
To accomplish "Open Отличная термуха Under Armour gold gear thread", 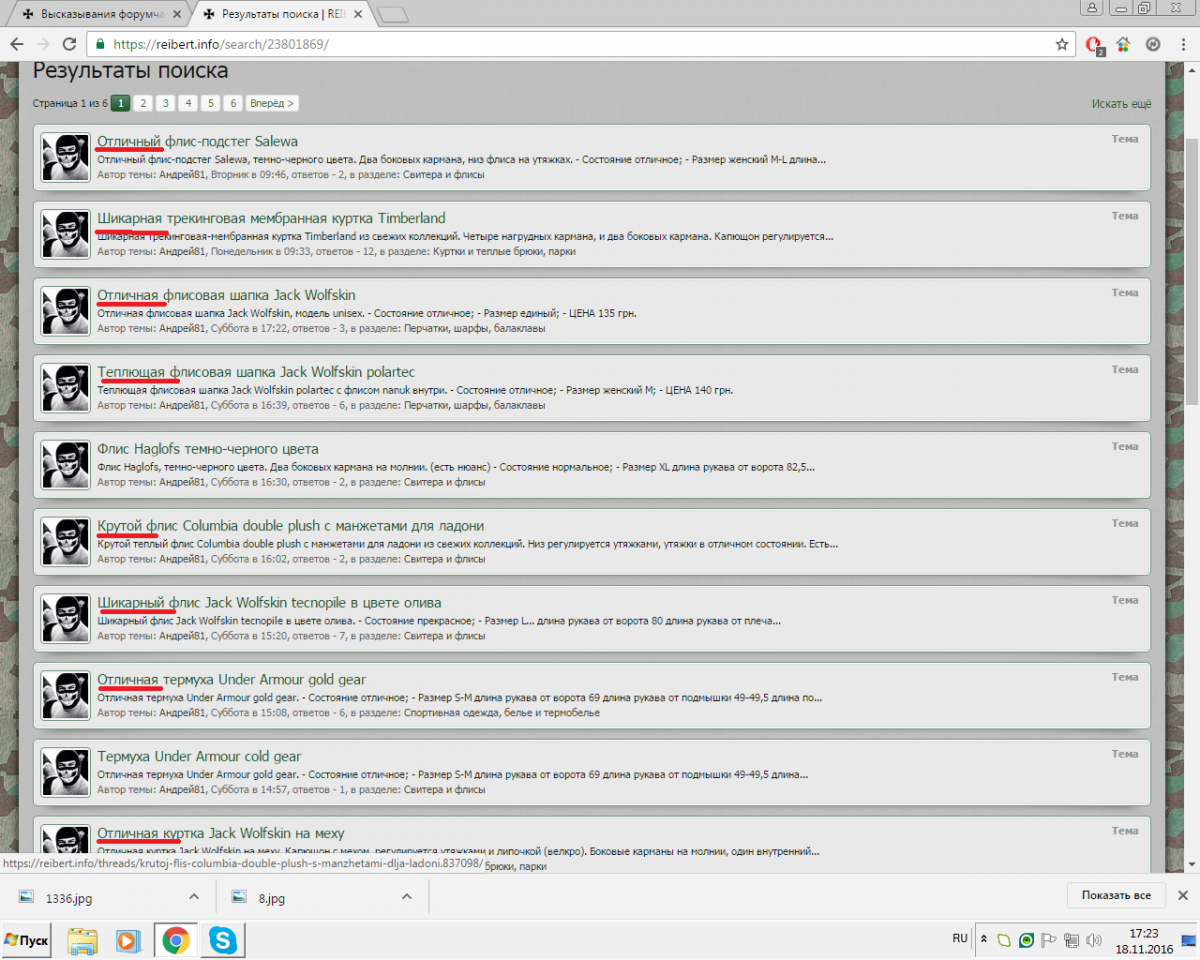I will (x=232, y=680).
